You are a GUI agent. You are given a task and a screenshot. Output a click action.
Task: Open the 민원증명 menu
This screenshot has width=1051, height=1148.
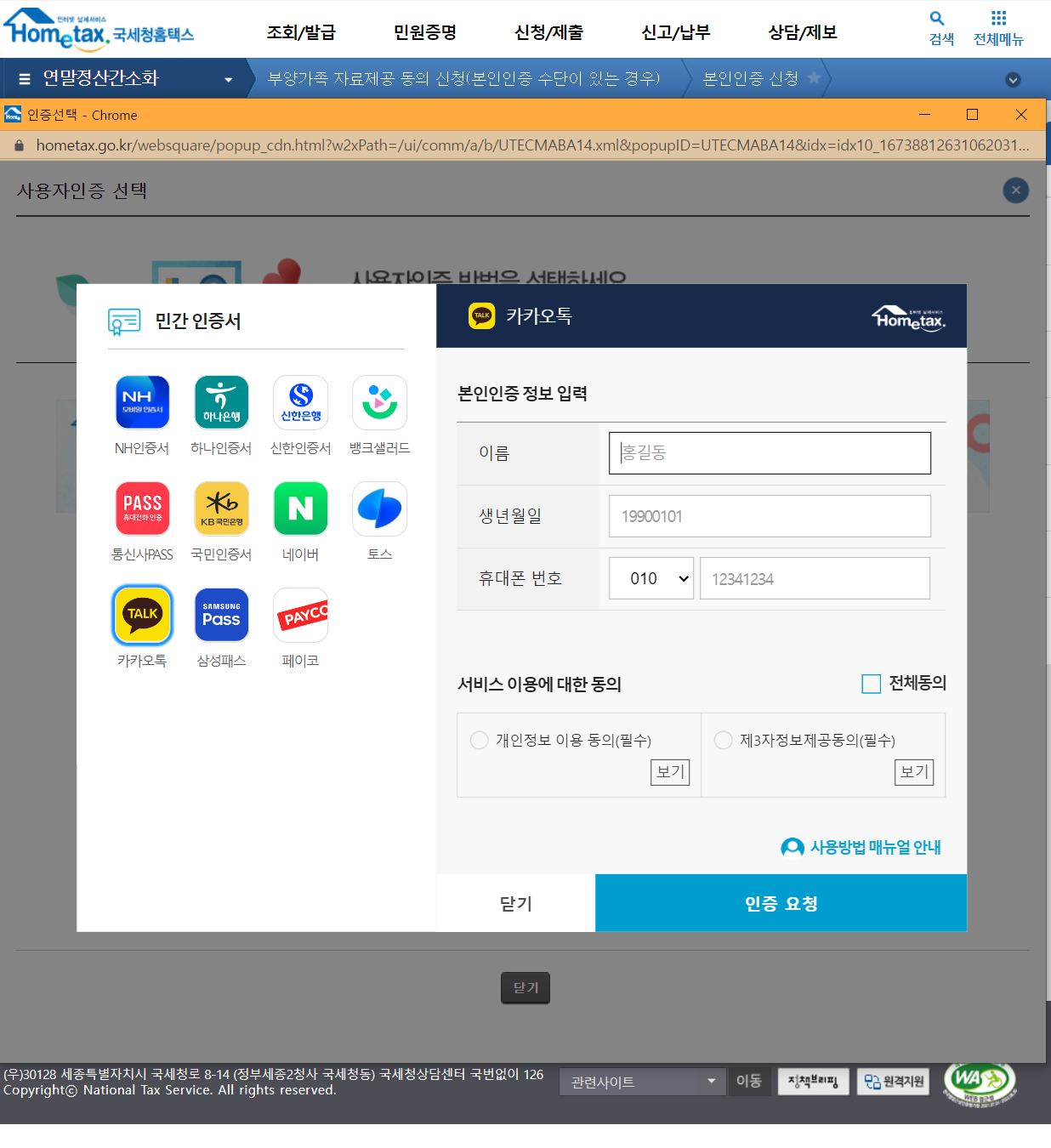425,32
